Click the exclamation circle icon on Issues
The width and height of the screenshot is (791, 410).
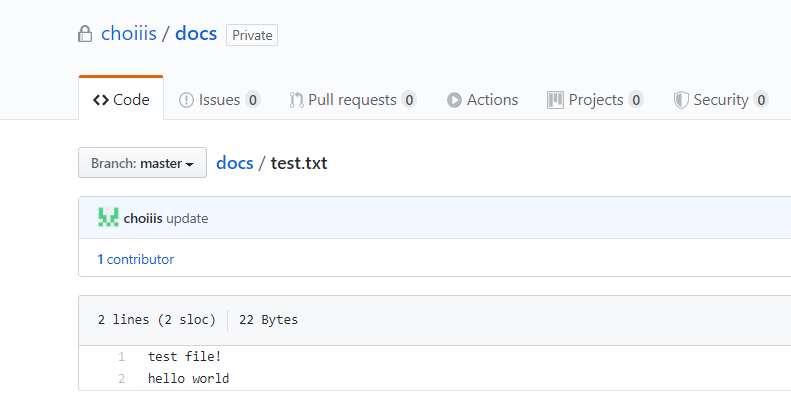[186, 100]
